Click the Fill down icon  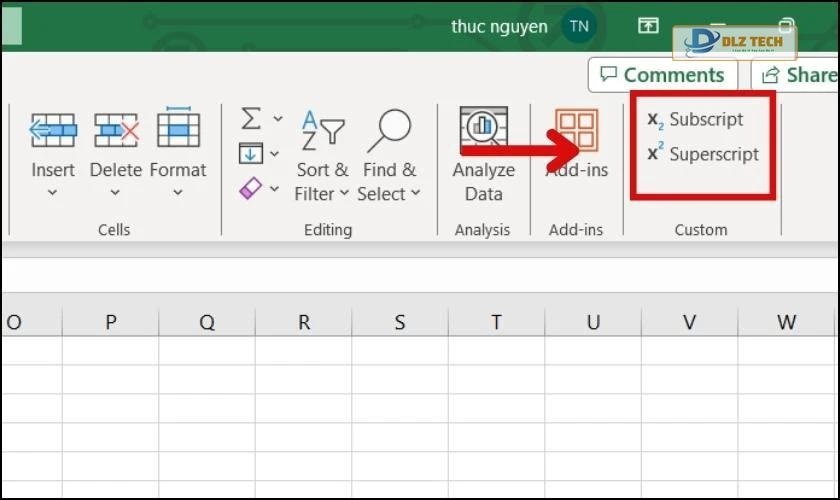[x=251, y=153]
